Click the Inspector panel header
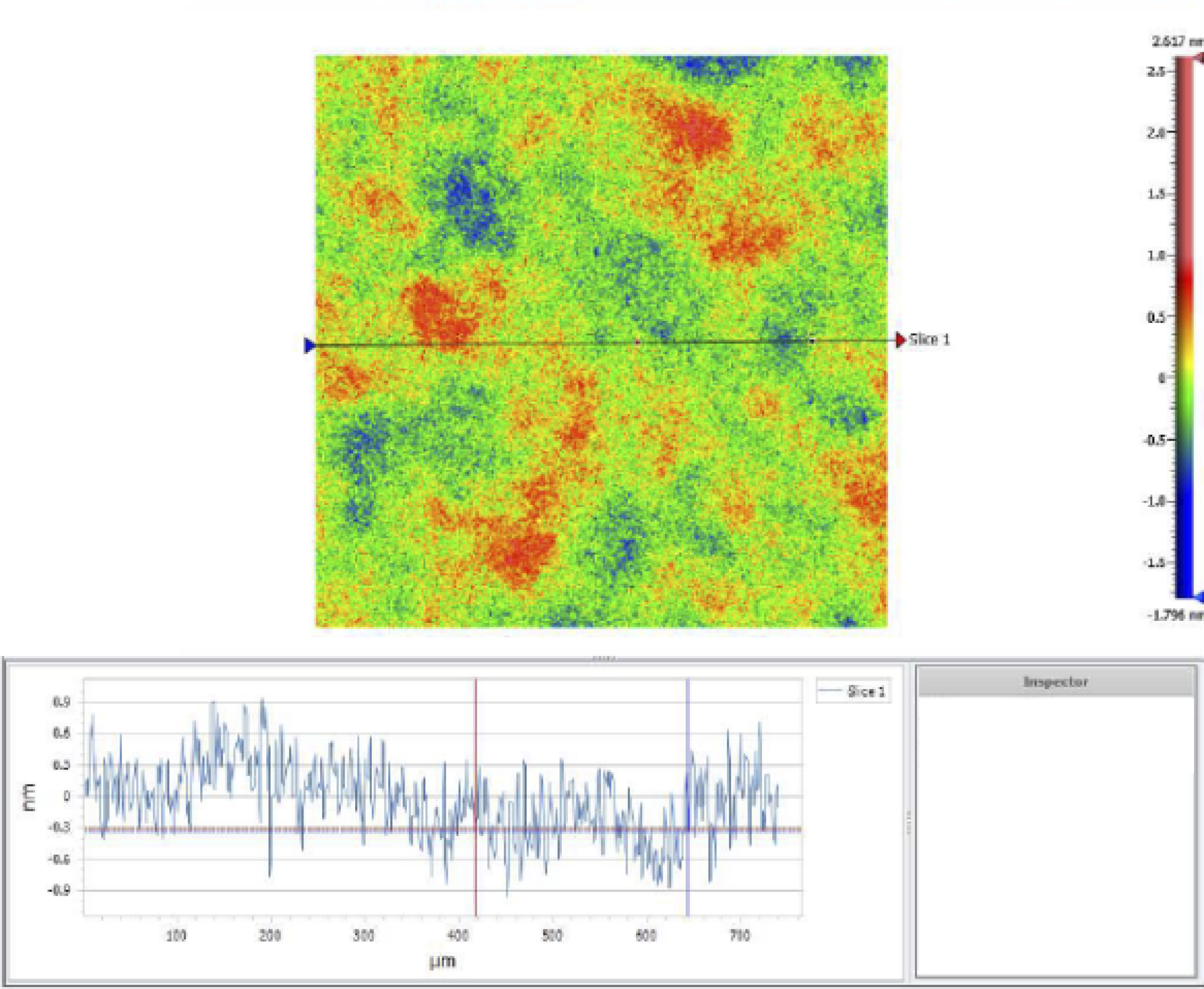The height and width of the screenshot is (989, 1204). tap(1056, 682)
